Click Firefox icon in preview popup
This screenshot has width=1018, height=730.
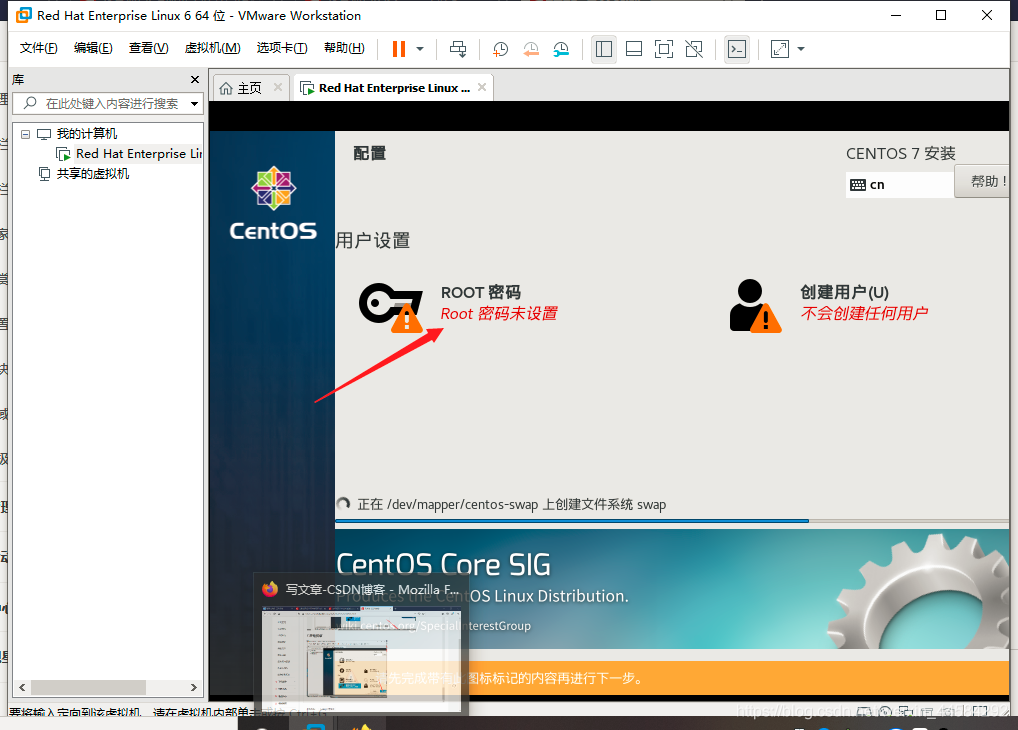(x=270, y=589)
